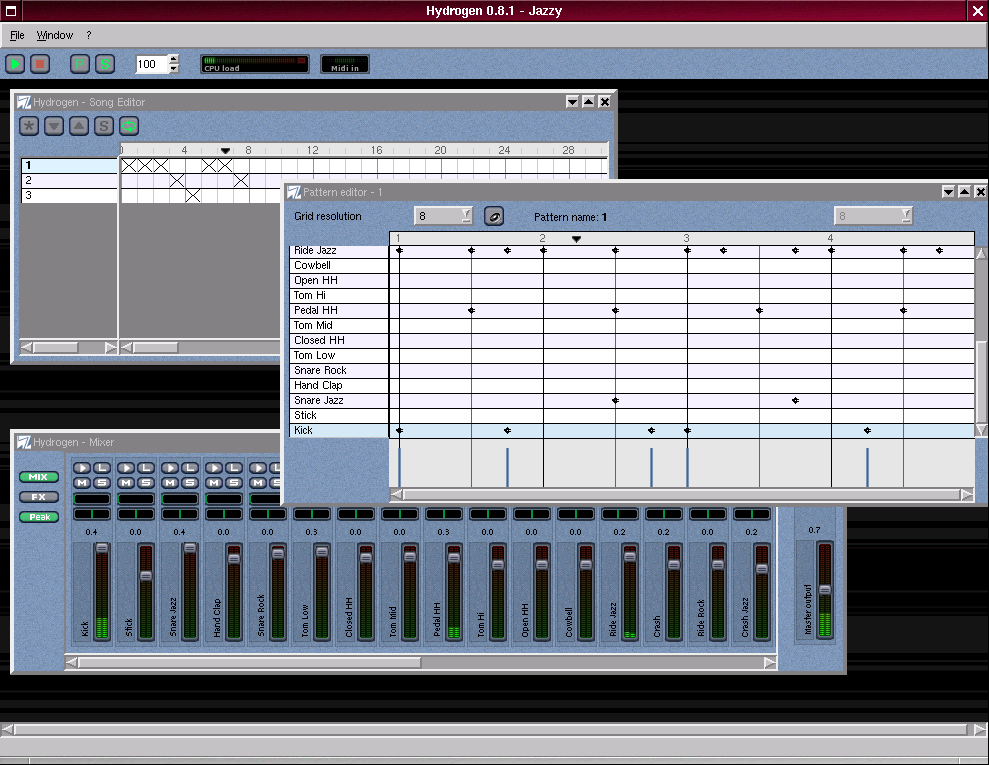The image size is (989, 765).
Task: Move pattern down with Song Editor down arrow
Action: (x=54, y=126)
